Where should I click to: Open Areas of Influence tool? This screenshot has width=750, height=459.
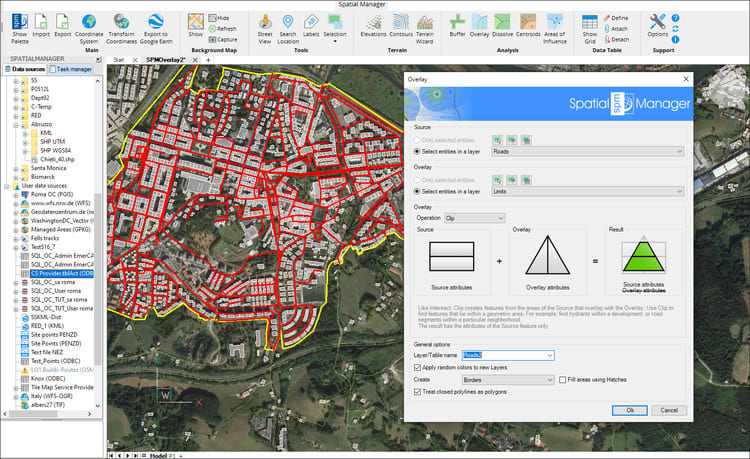click(555, 29)
